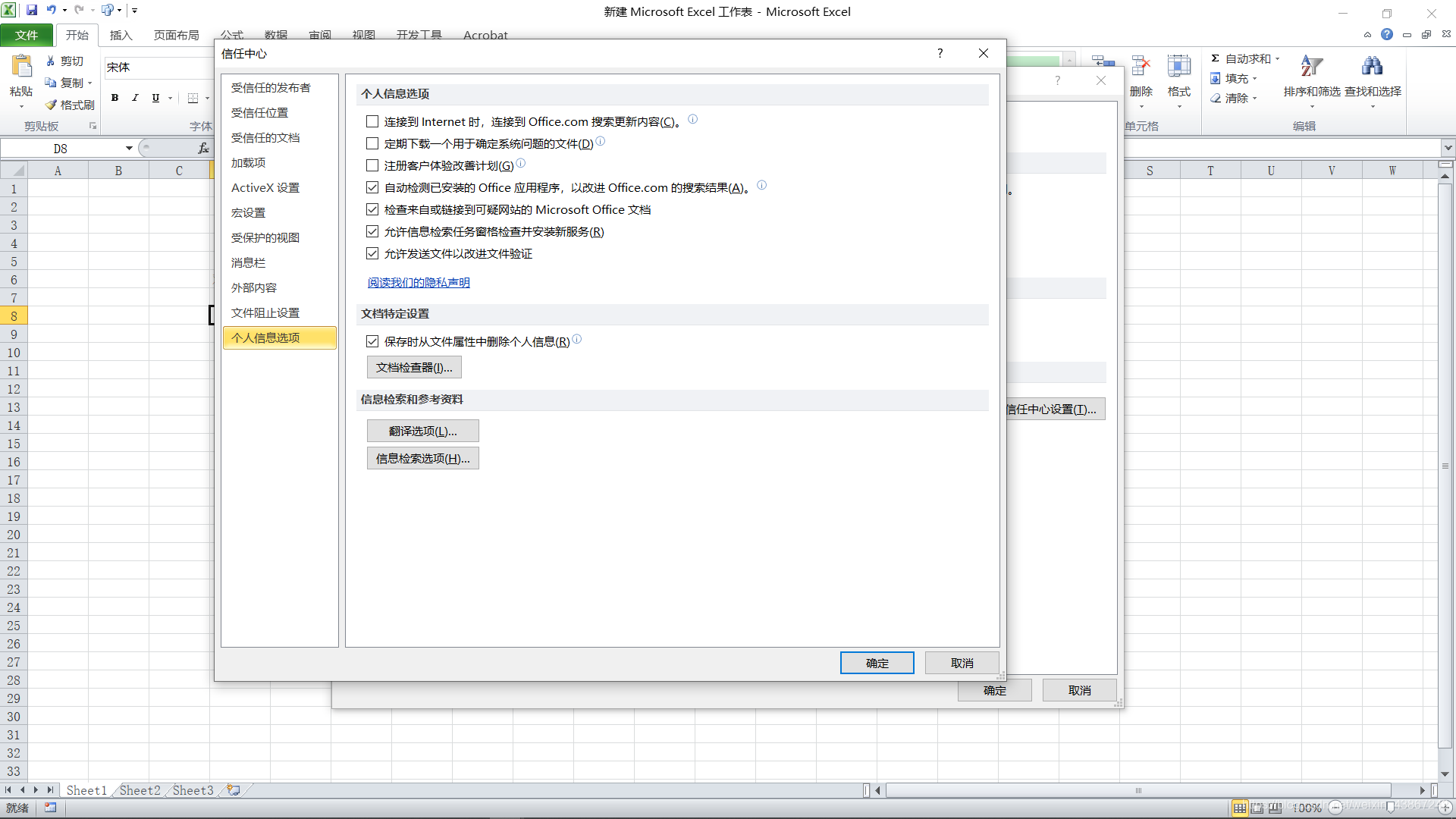Uncheck allow Research pane to install services
This screenshot has height=819, width=1456.
tap(372, 231)
